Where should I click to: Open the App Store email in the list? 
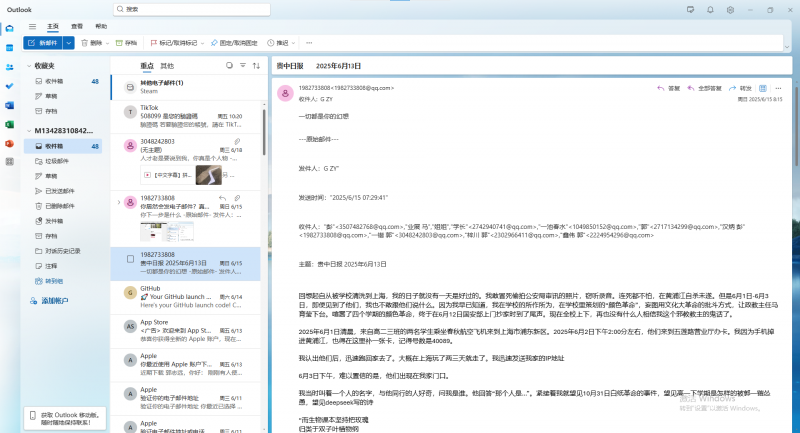(x=186, y=331)
